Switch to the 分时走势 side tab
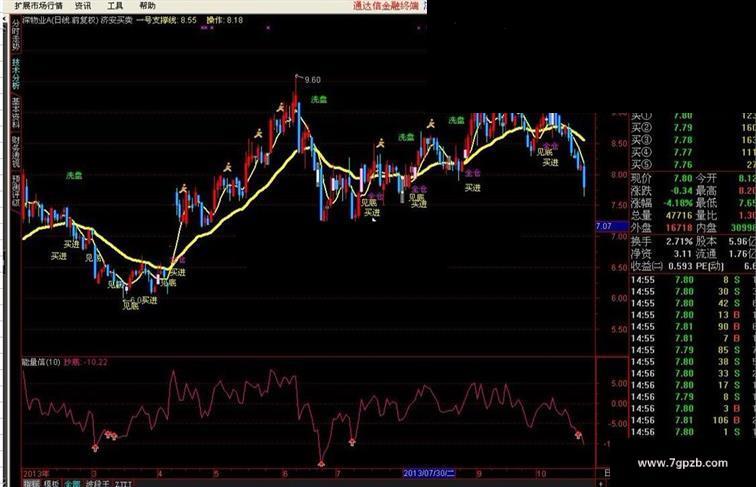Screen dimensions: 756x487 coord(15,35)
